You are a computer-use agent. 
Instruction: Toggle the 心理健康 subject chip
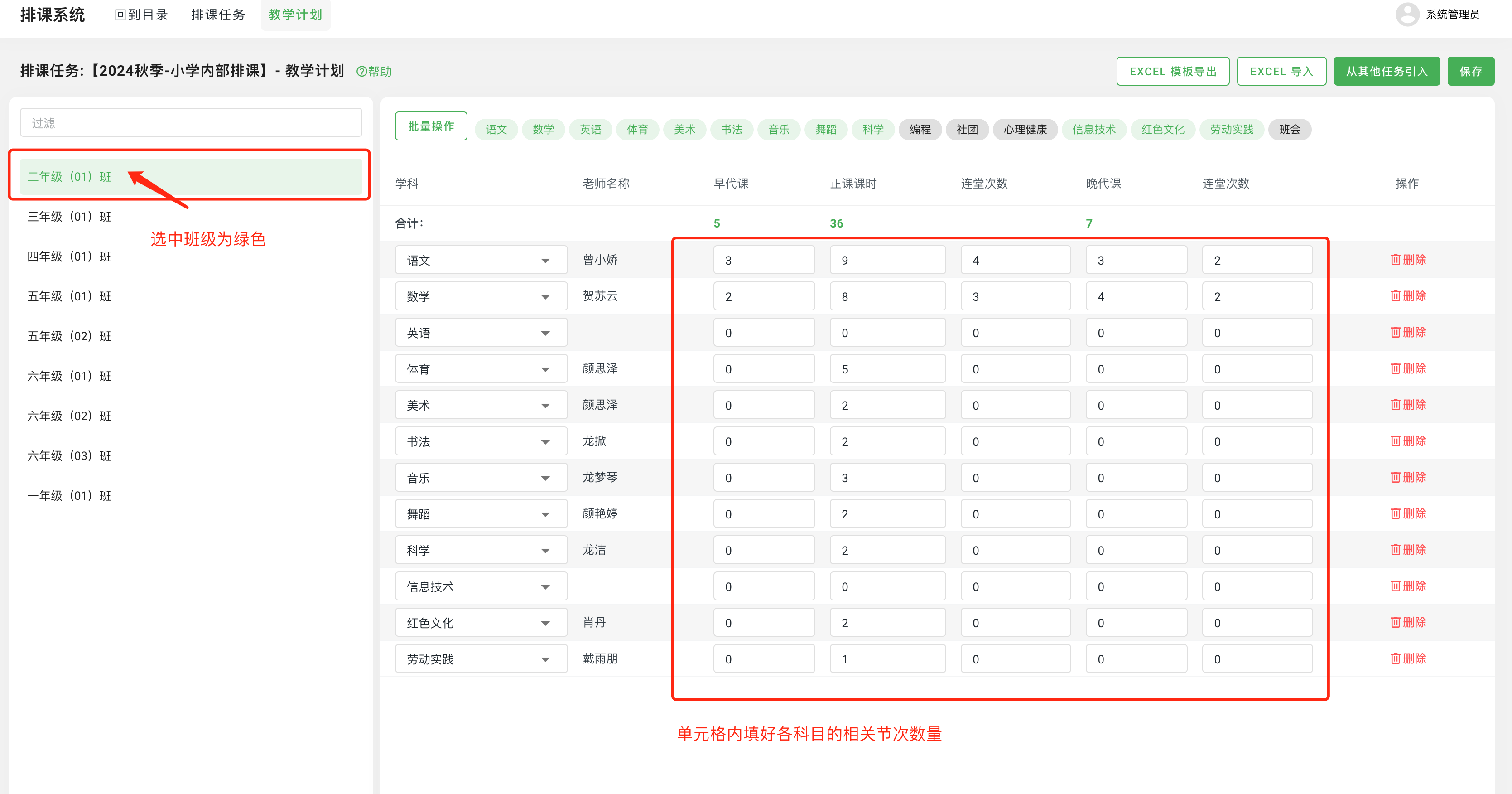pyautogui.click(x=1025, y=129)
